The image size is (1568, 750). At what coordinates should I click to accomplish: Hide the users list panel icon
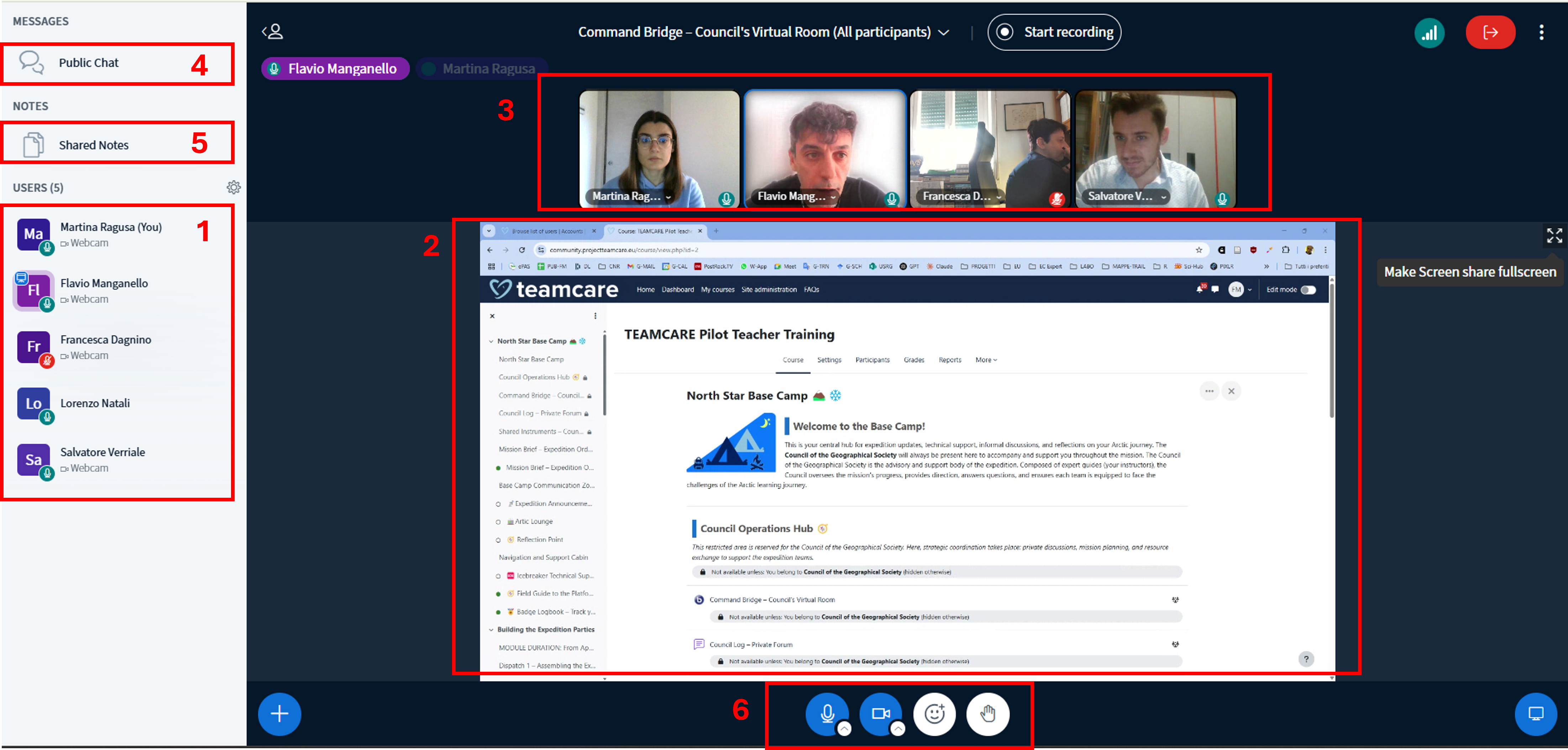point(273,32)
